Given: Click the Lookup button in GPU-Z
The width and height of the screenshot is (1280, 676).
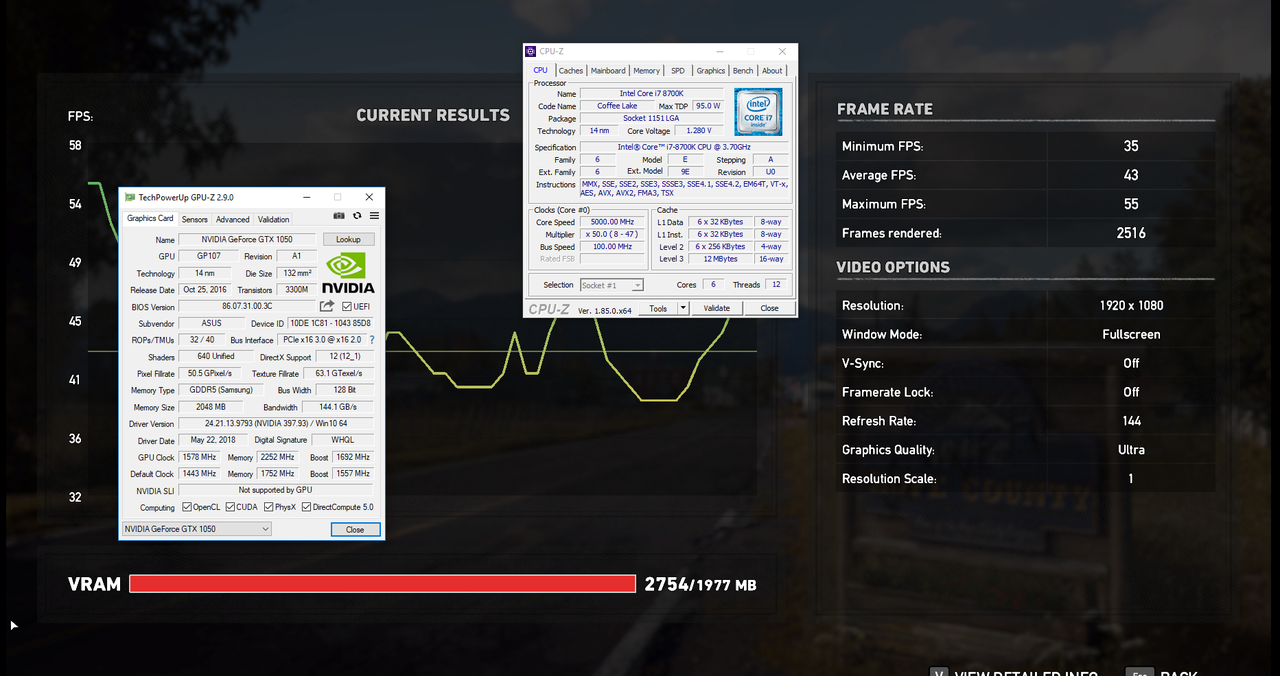Looking at the screenshot, I should click(348, 239).
